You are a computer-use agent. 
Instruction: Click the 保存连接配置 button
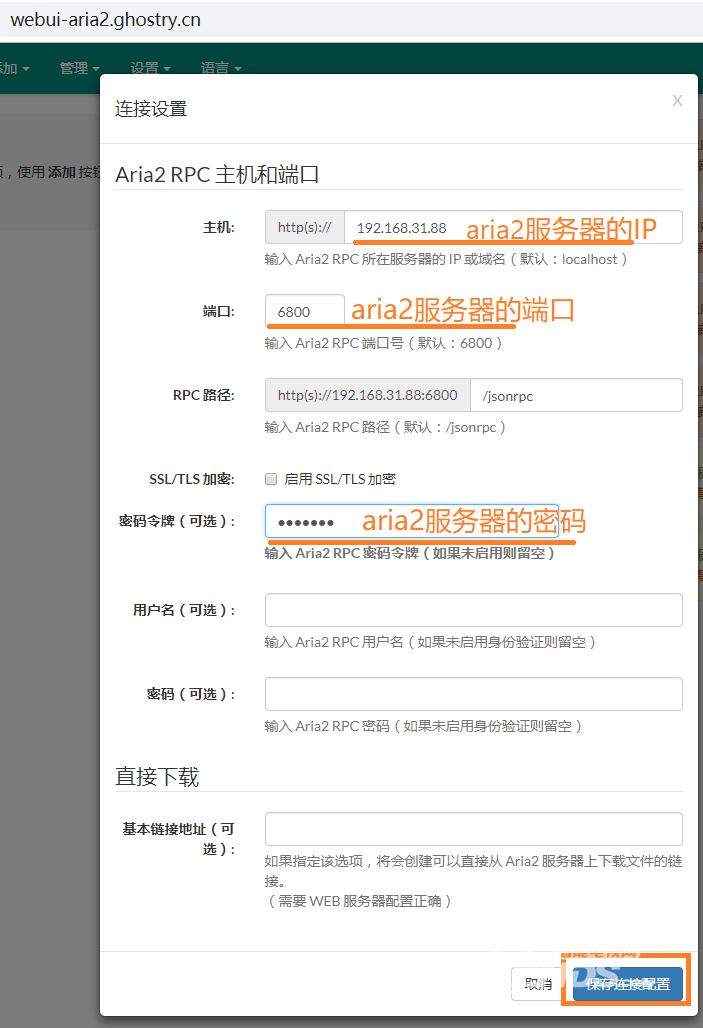pyautogui.click(x=628, y=984)
